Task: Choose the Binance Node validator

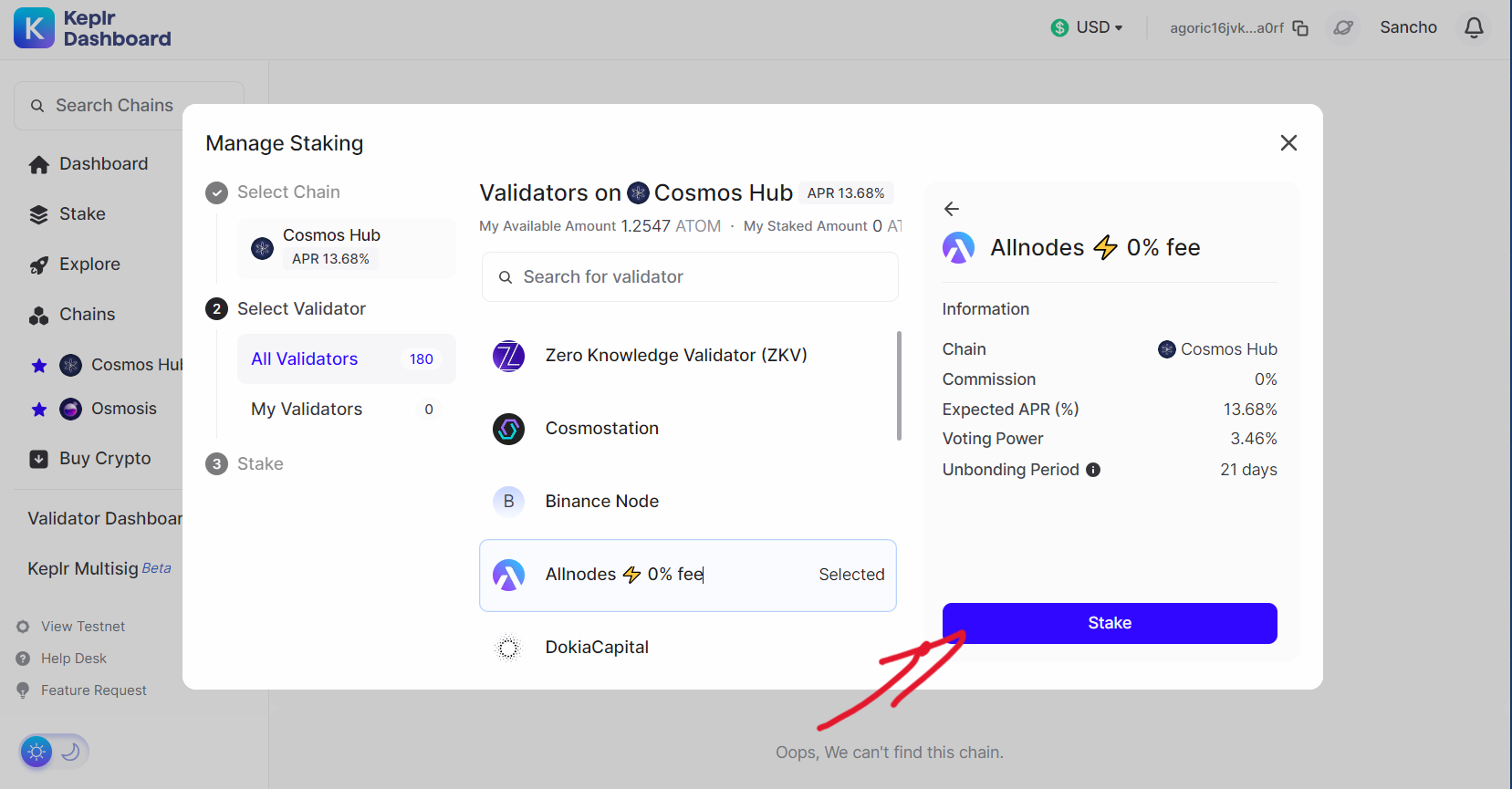Action: click(x=688, y=502)
